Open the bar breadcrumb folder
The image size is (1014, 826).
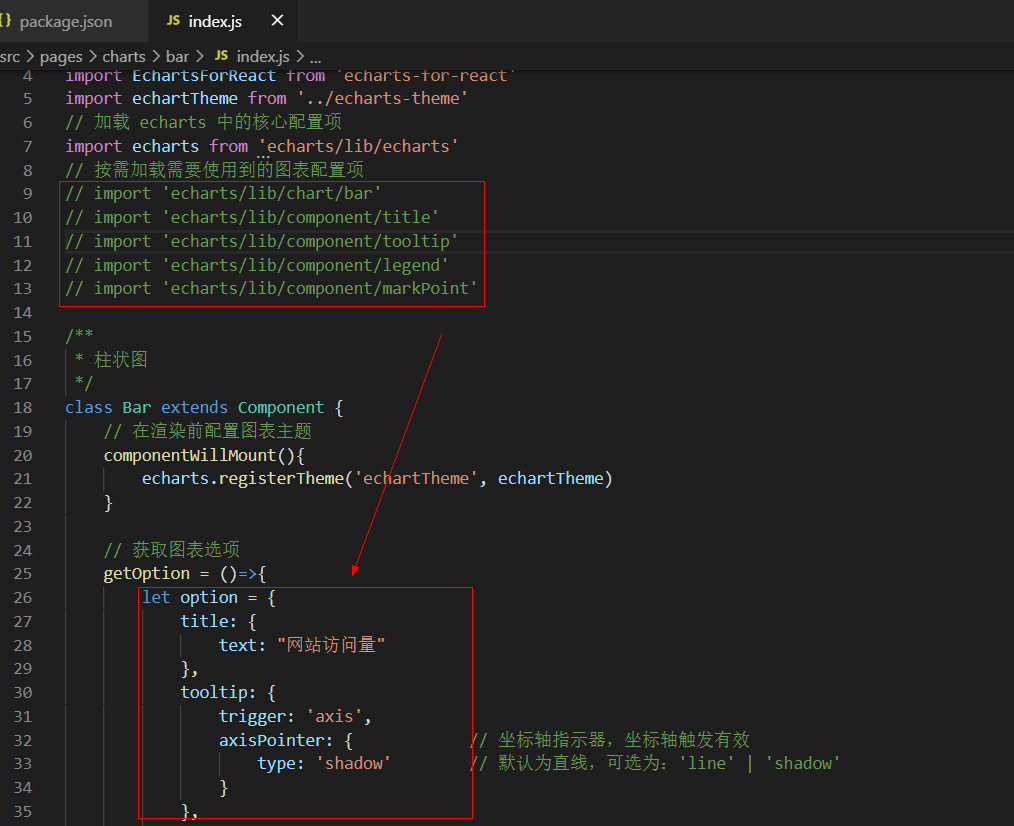coord(177,57)
